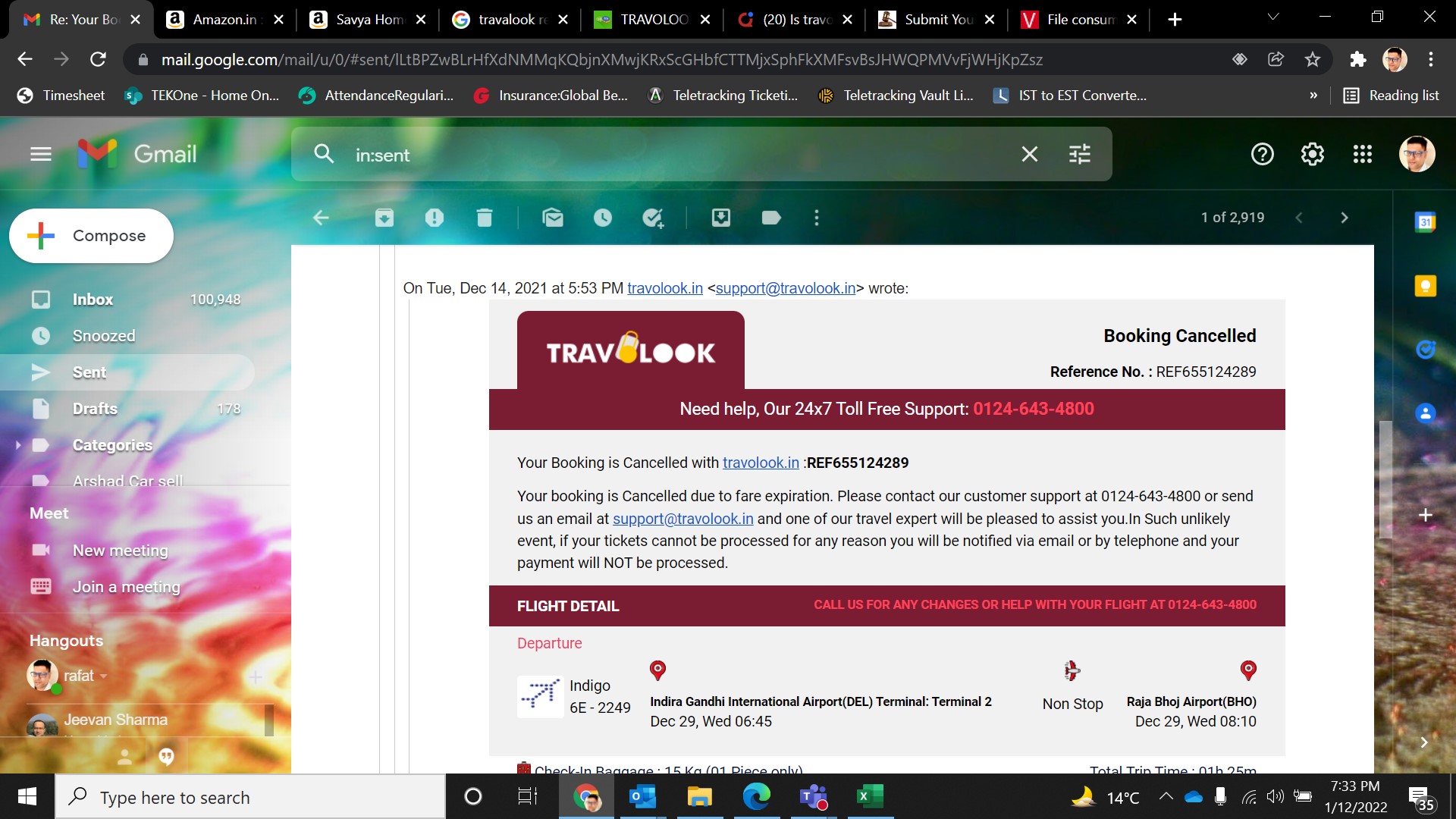1456x819 pixels.
Task: Click the email vertical scrollbar thumb
Action: (1385, 478)
